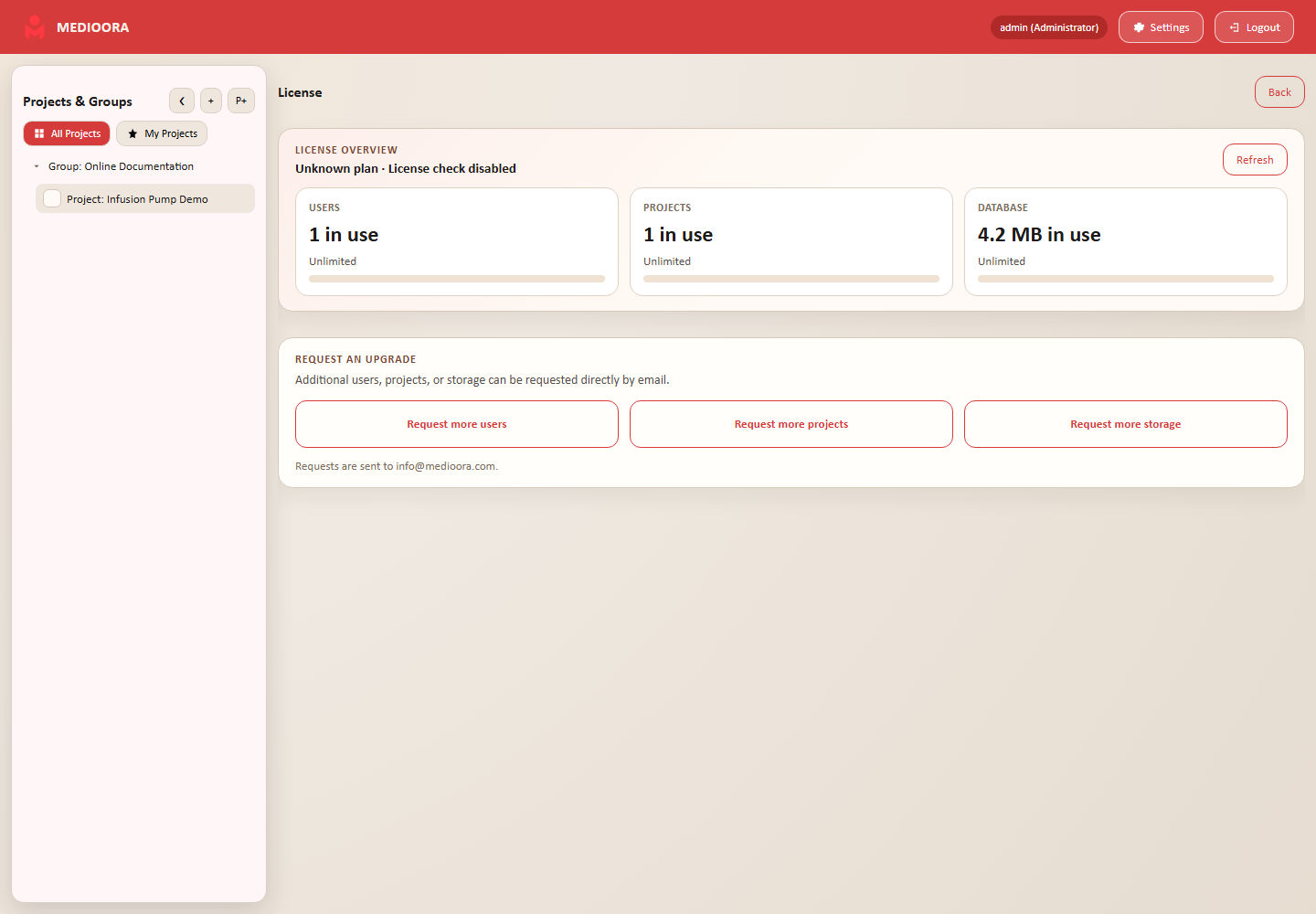Collapse sidebar with the chevron-left button

coord(182,101)
